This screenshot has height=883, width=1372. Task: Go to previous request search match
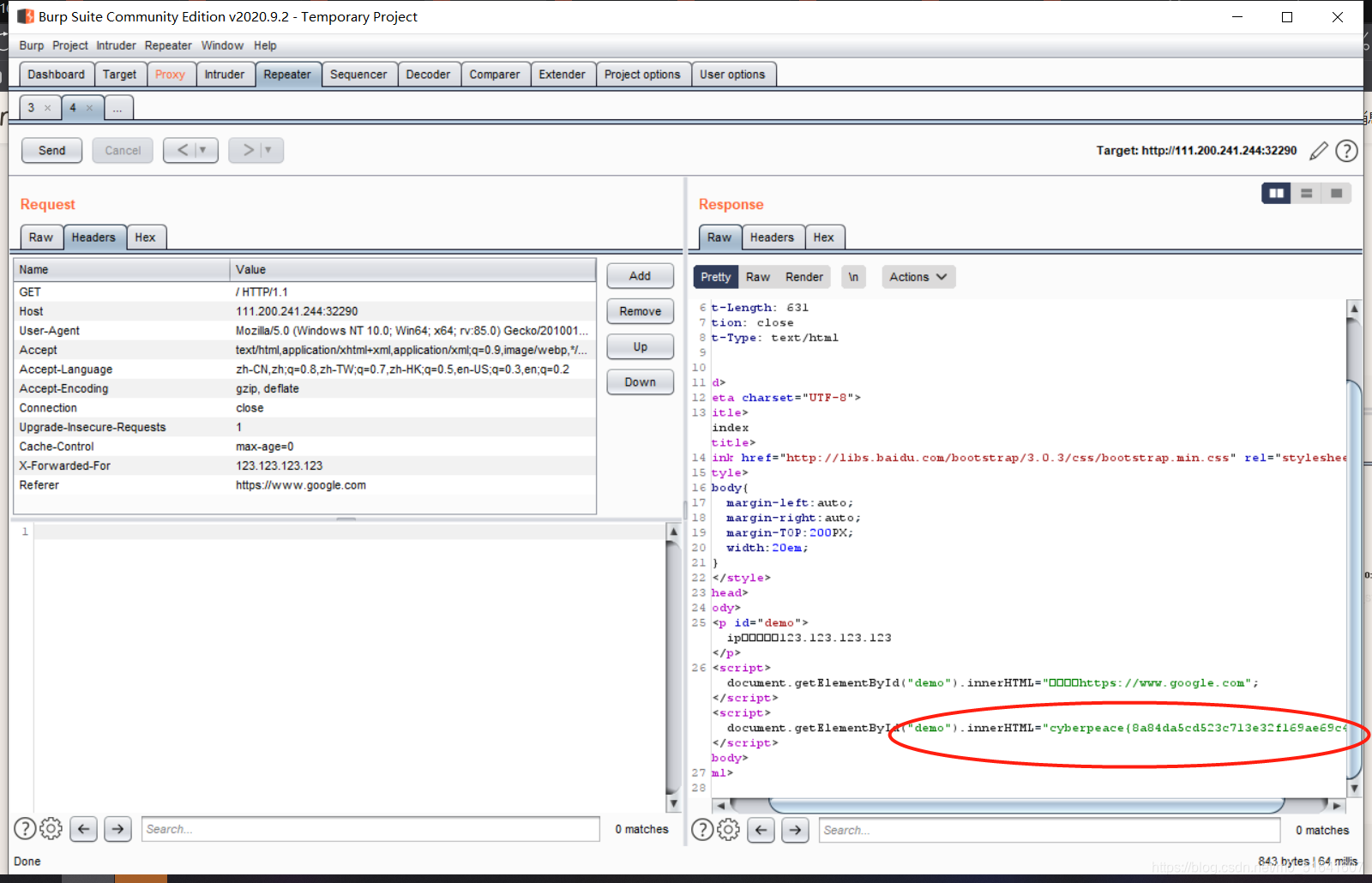pos(83,829)
